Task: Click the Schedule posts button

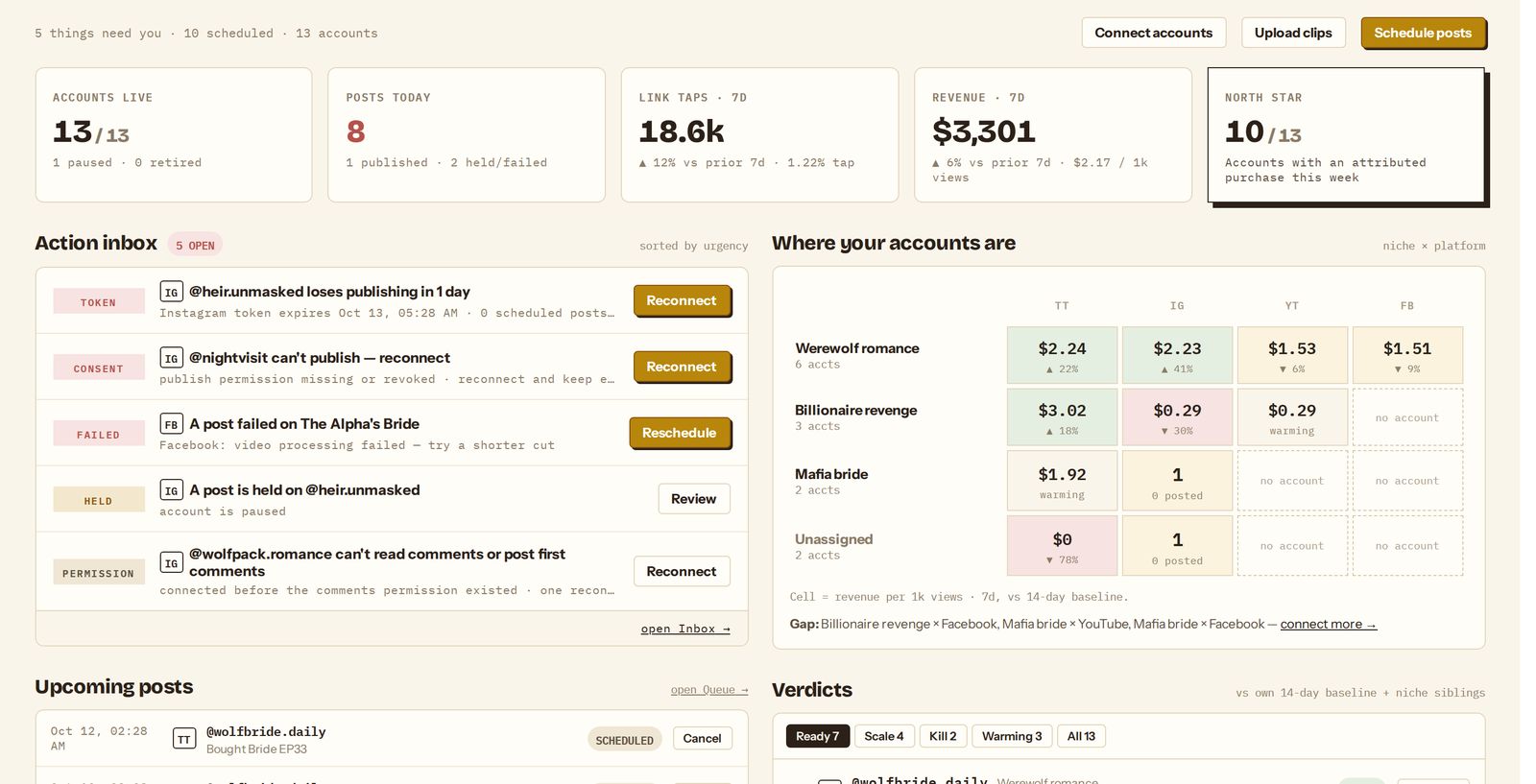Action: 1423,33
